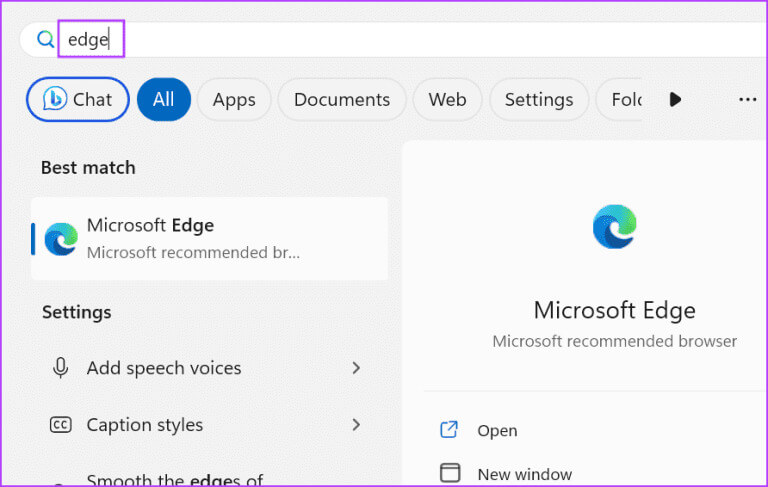Image resolution: width=768 pixels, height=487 pixels.
Task: Open Microsoft Edge from preview pane
Action: [x=497, y=431]
